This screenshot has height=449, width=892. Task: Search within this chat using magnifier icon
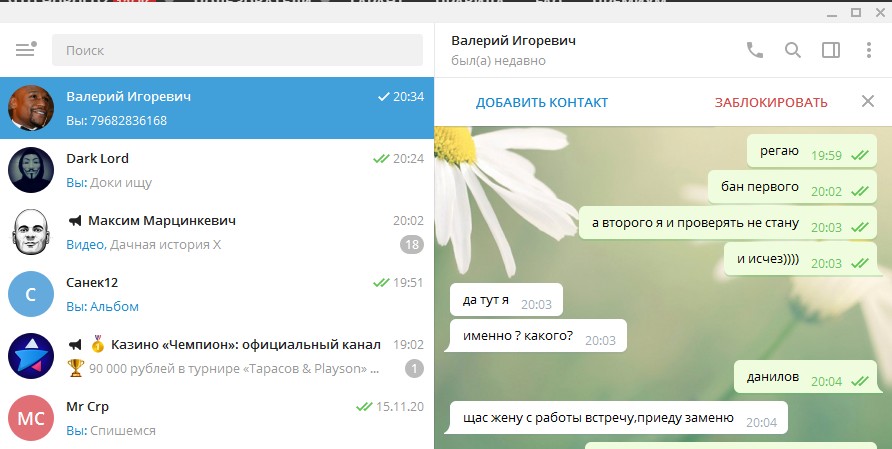point(792,50)
